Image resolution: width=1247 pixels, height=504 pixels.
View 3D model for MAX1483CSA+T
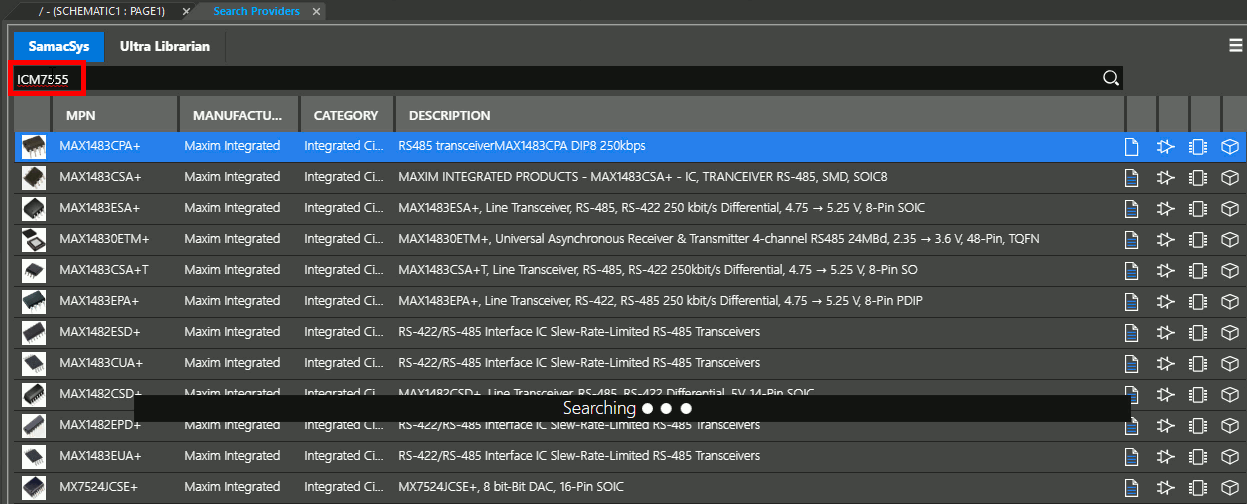tap(1230, 271)
